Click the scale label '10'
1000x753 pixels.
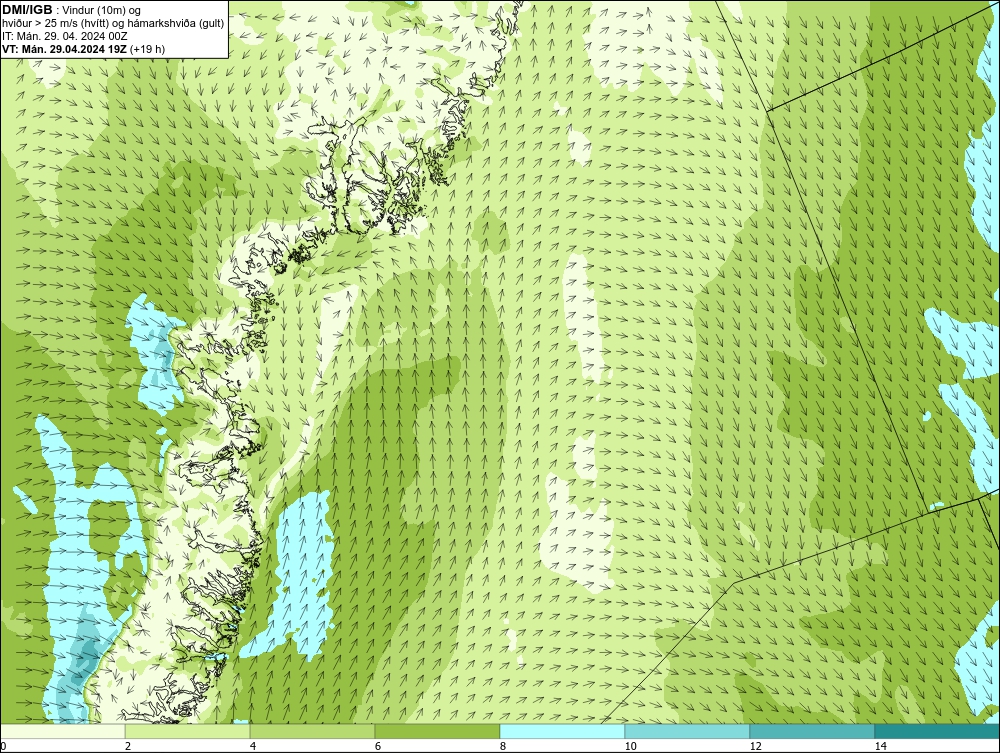pos(630,746)
